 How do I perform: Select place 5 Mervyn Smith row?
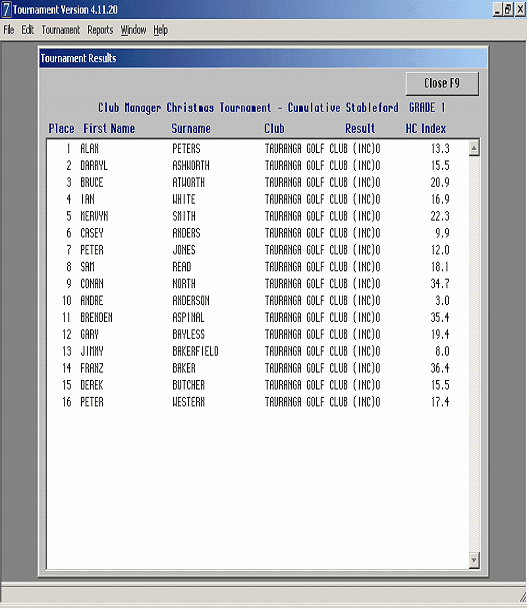257,216
